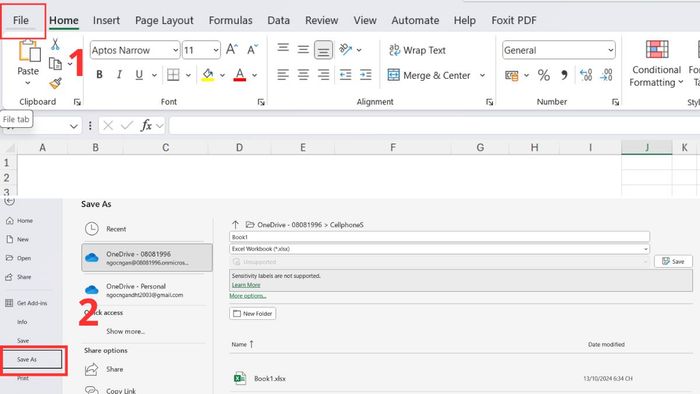
Task: Select column J header
Action: (646, 147)
